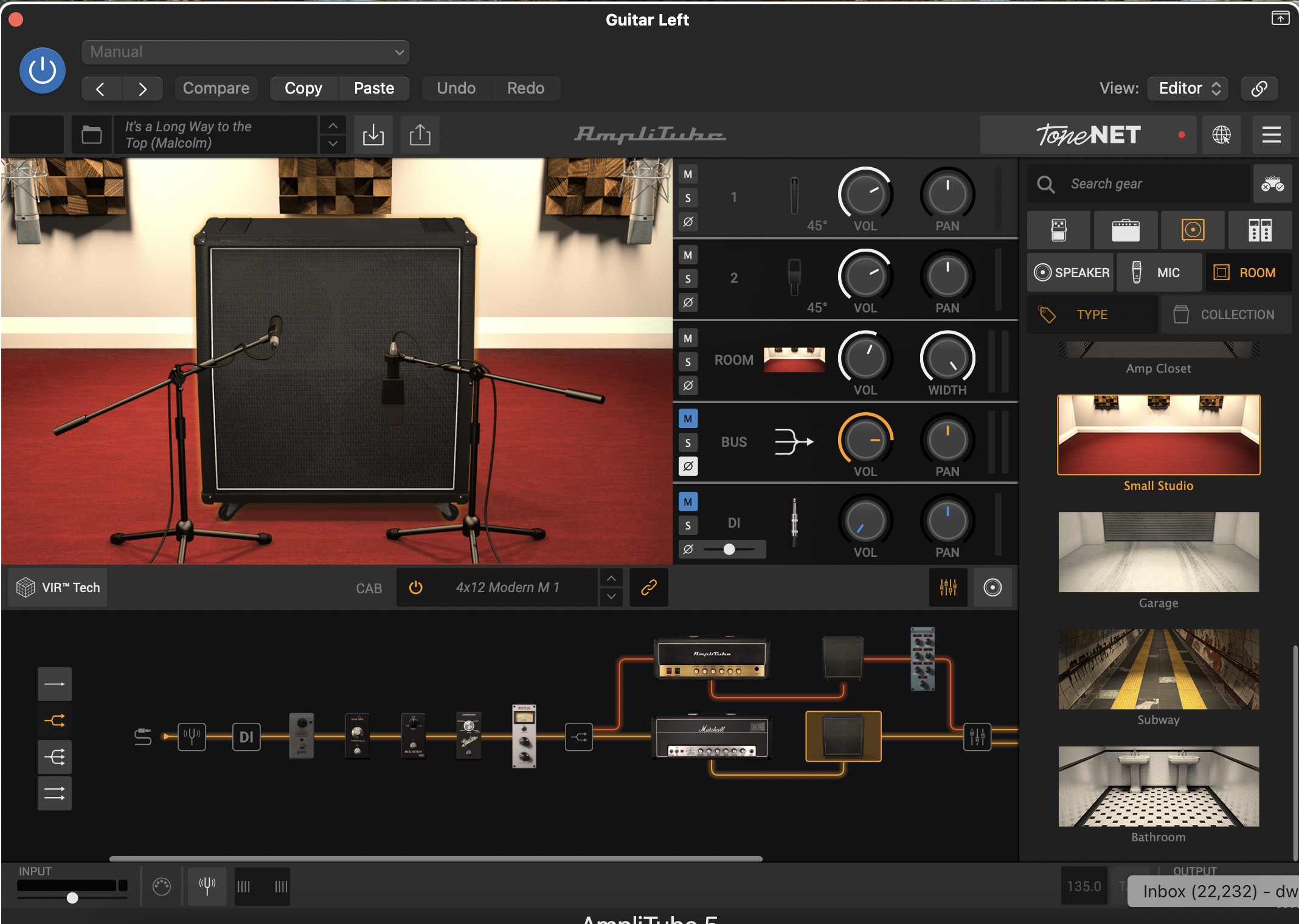This screenshot has height=924, width=1299.
Task: Click the Redo button
Action: 525,89
